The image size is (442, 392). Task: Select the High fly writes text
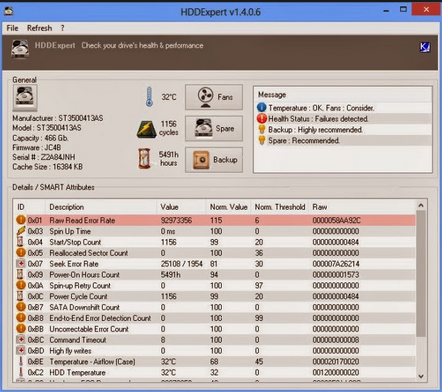pos(70,351)
